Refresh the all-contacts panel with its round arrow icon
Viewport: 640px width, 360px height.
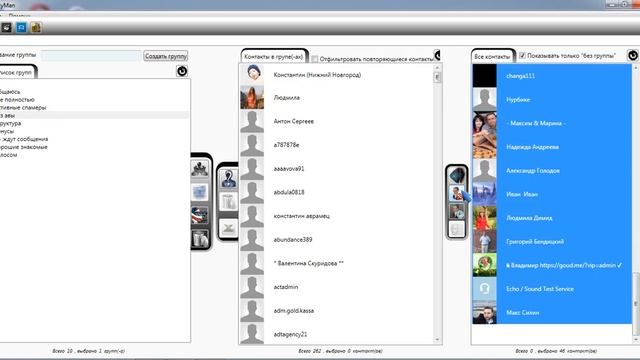coord(633,55)
